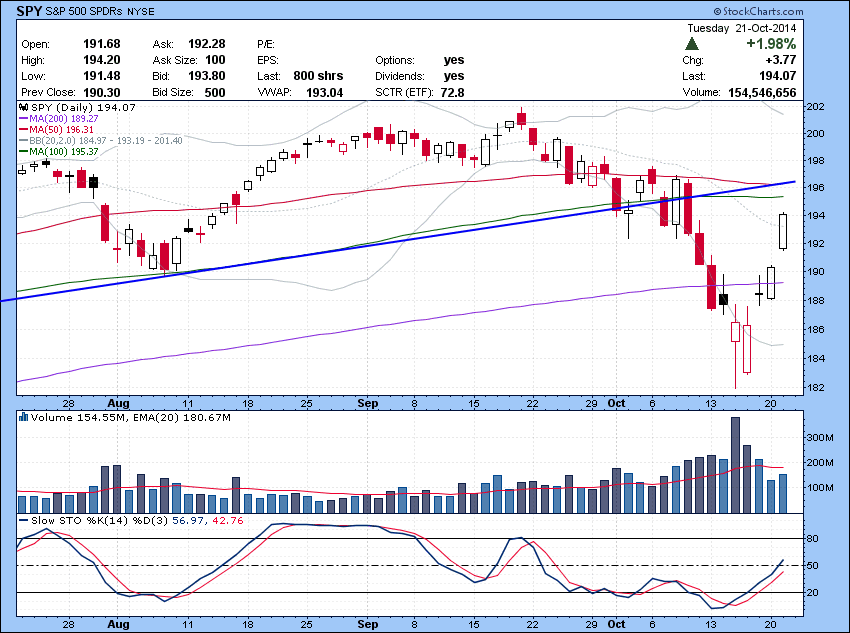Click the 'Volume 154.55M, EMA(20) 180.67M' legend

(131, 417)
